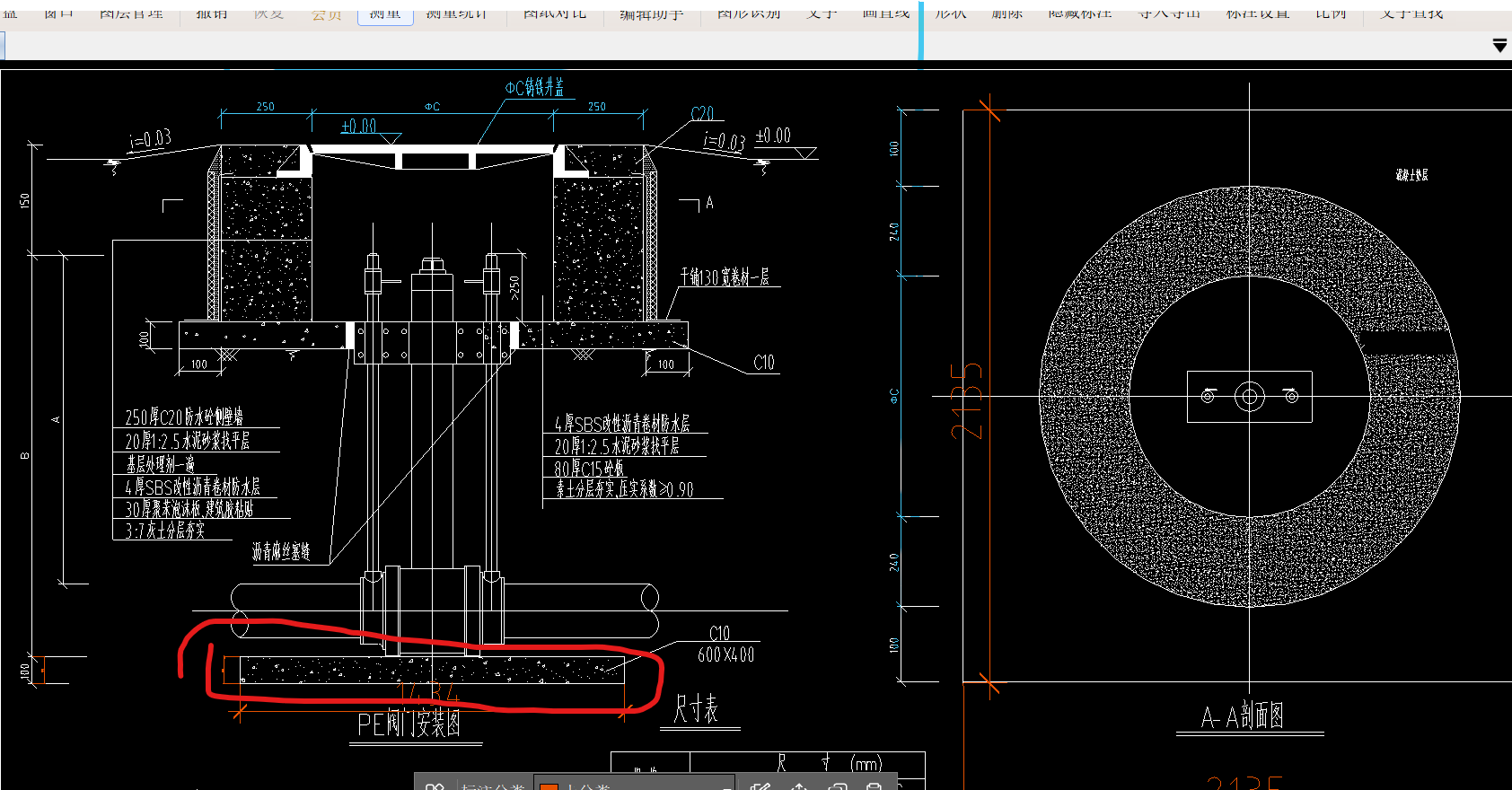This screenshot has width=1512, height=790.
Task: Open 导入导出 import export
Action: tap(1169, 13)
